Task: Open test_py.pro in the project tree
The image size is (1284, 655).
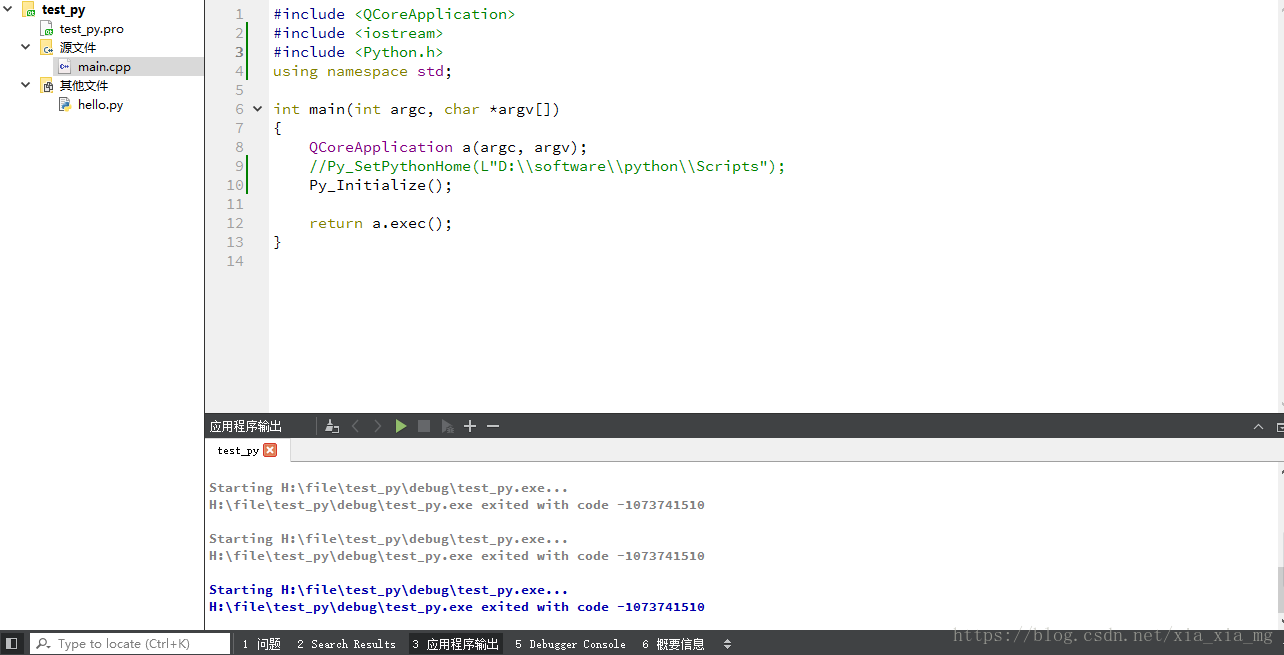Action: 91,29
